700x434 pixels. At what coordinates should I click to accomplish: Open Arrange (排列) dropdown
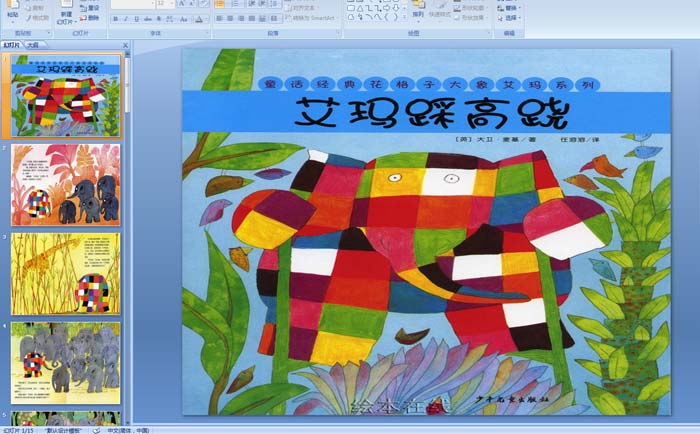418,10
